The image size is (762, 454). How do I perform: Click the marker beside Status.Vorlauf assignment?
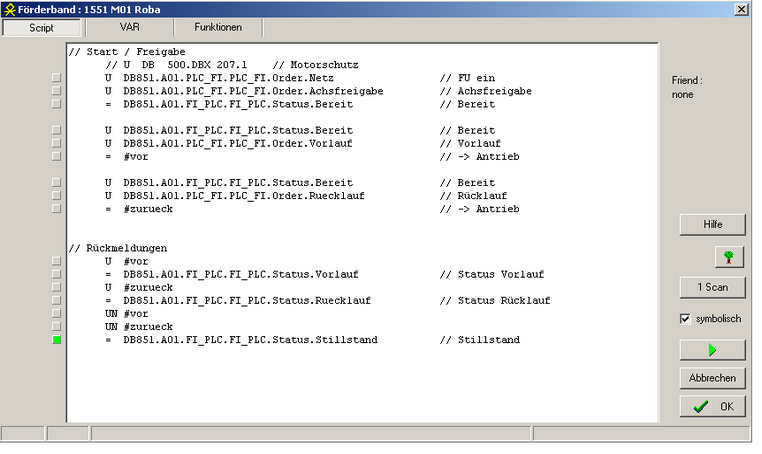57,274
